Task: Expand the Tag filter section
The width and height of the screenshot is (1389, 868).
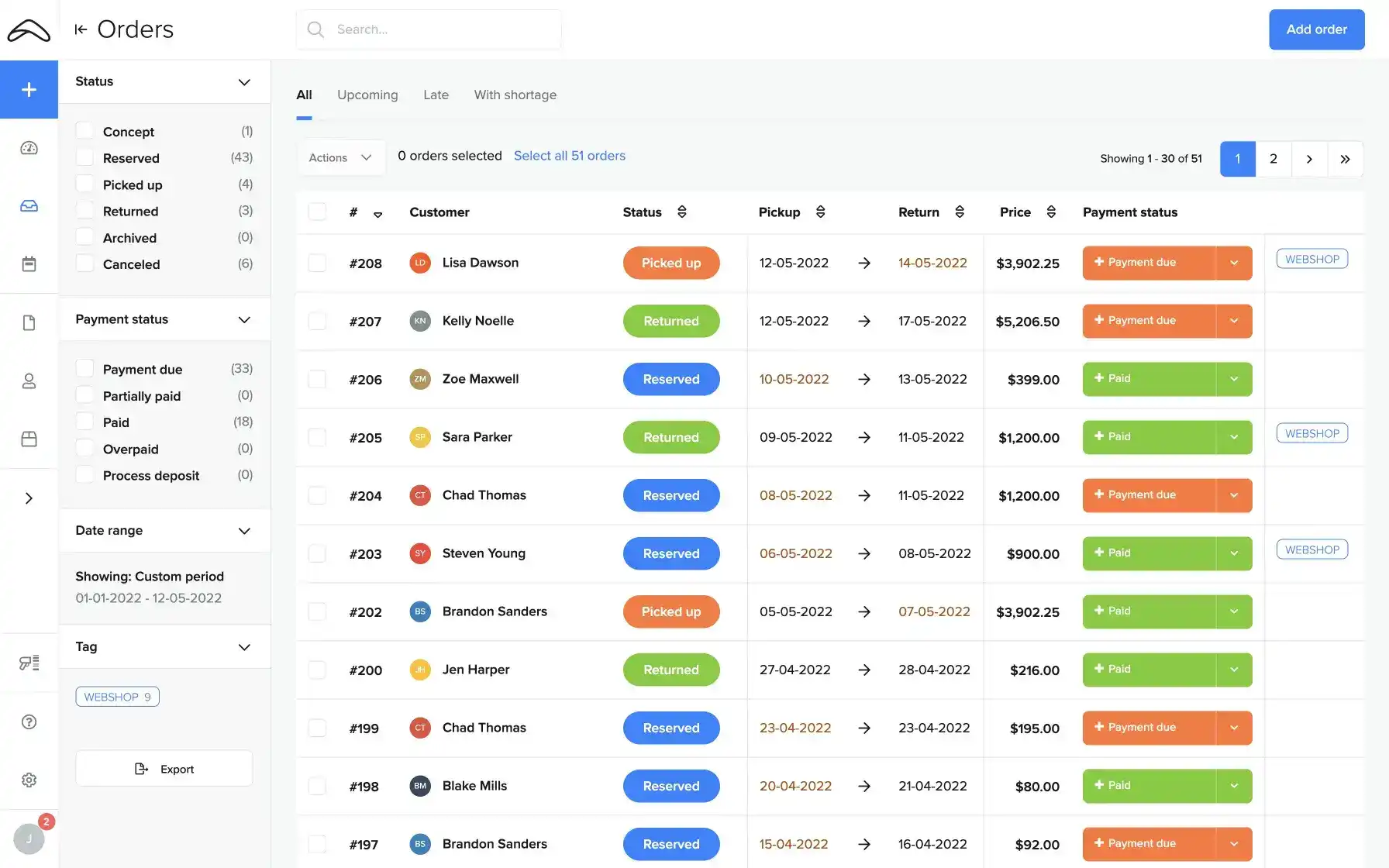Action: (x=244, y=646)
